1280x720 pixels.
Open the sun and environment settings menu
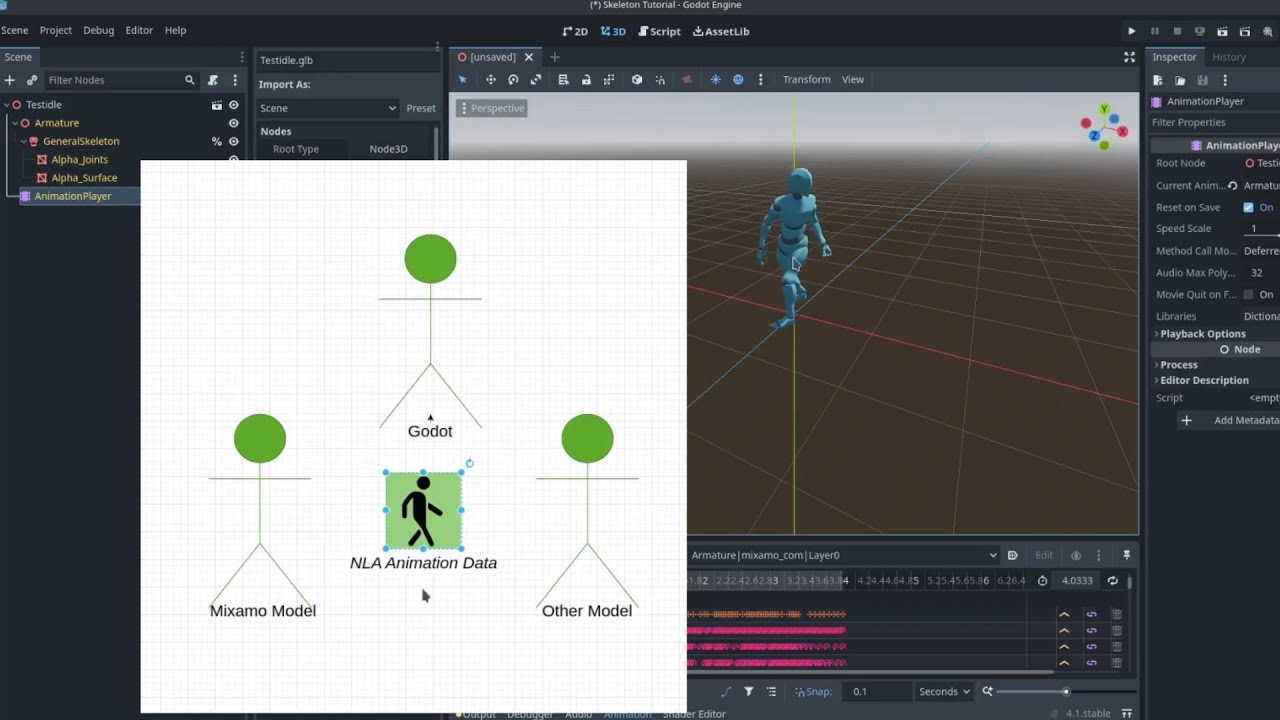[x=761, y=80]
